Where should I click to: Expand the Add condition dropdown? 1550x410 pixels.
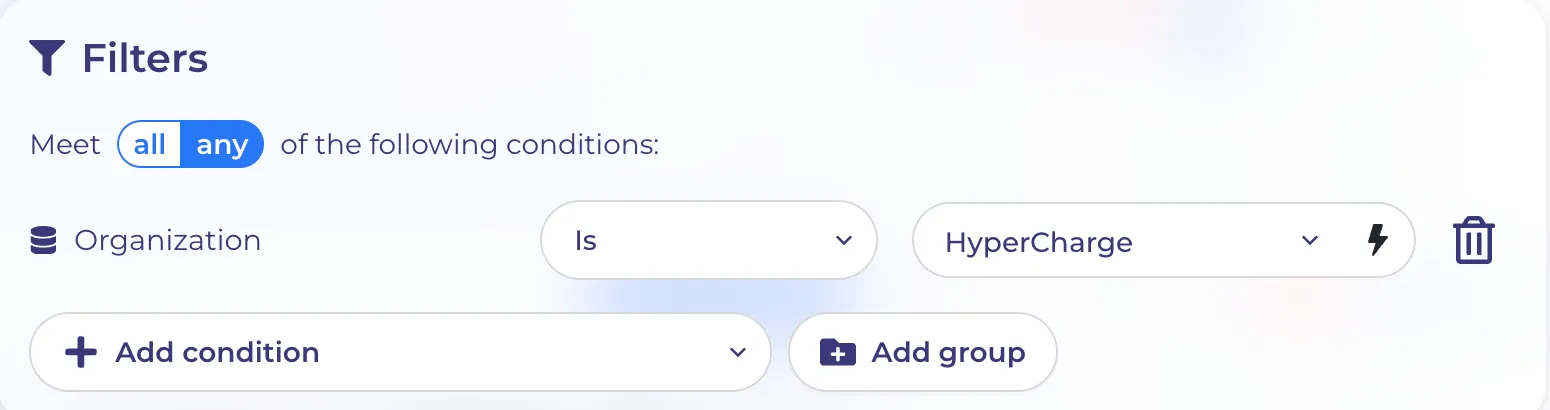pos(400,352)
